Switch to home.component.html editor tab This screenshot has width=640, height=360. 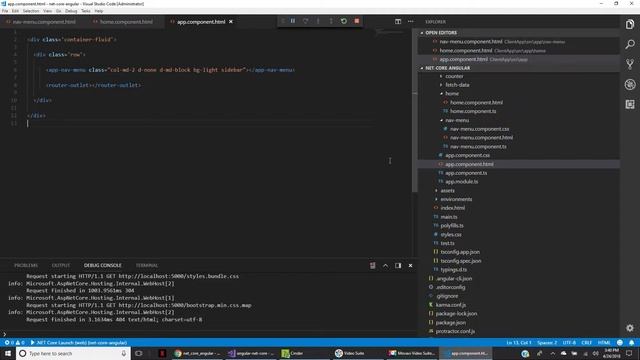click(126, 22)
